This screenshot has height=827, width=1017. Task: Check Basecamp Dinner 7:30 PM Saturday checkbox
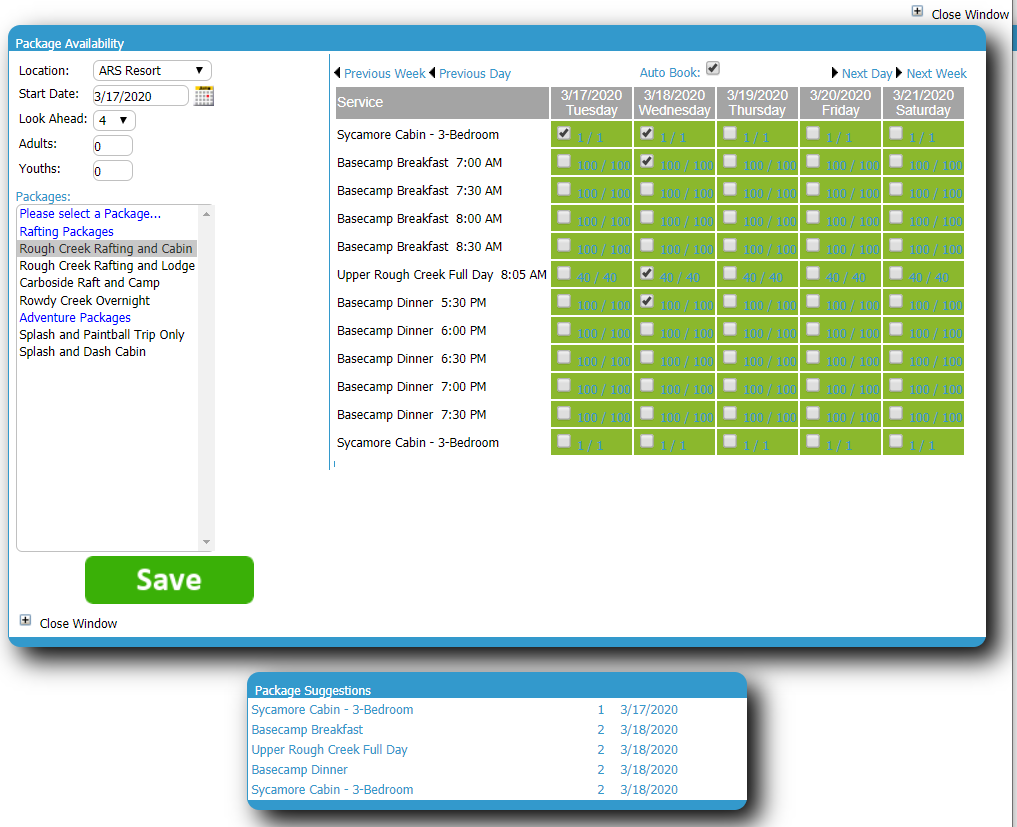click(896, 413)
